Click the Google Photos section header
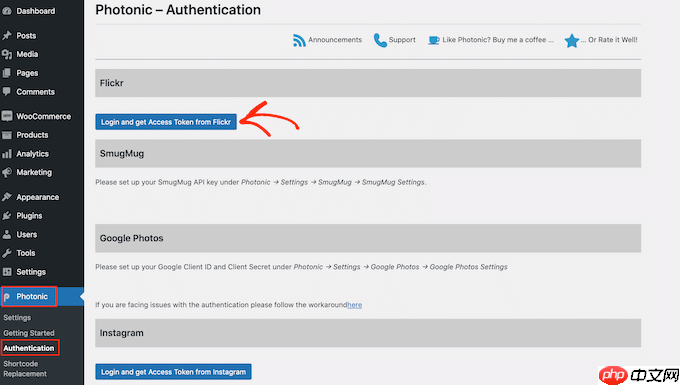 point(368,238)
